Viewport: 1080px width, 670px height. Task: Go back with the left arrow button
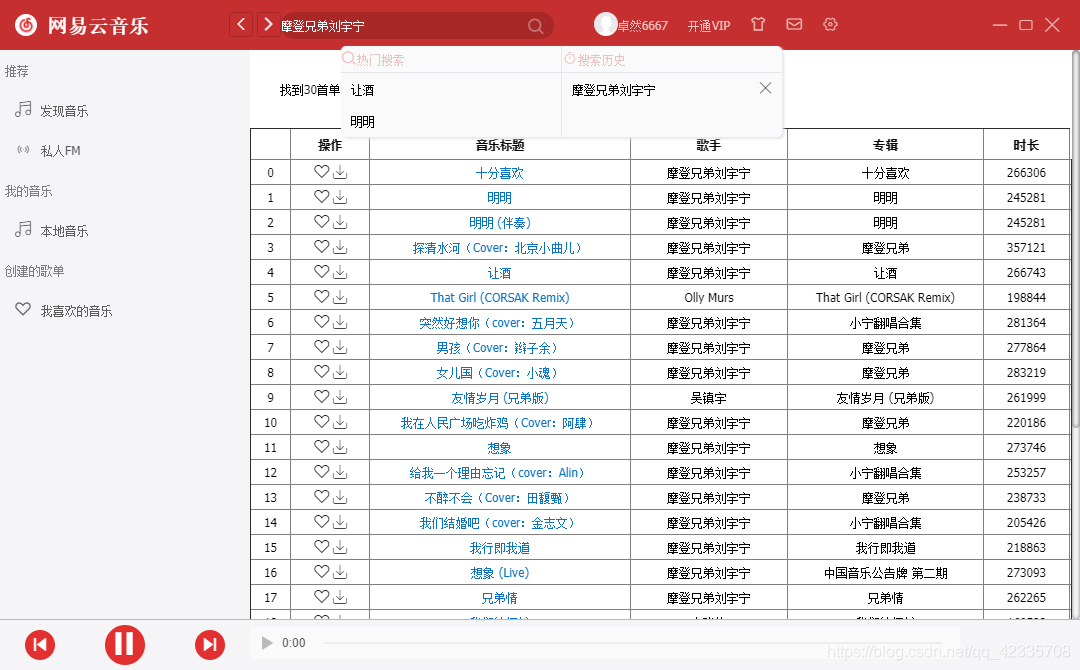tap(240, 25)
